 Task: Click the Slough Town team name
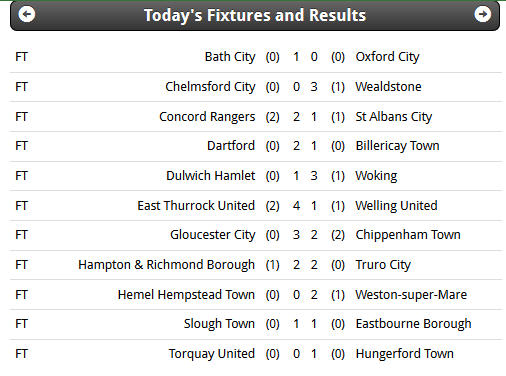click(x=219, y=324)
